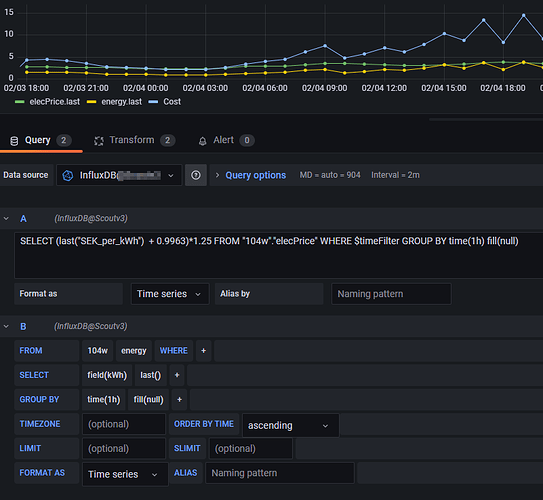
Task: Click the Alias by Naming pattern field
Action: [x=391, y=294]
